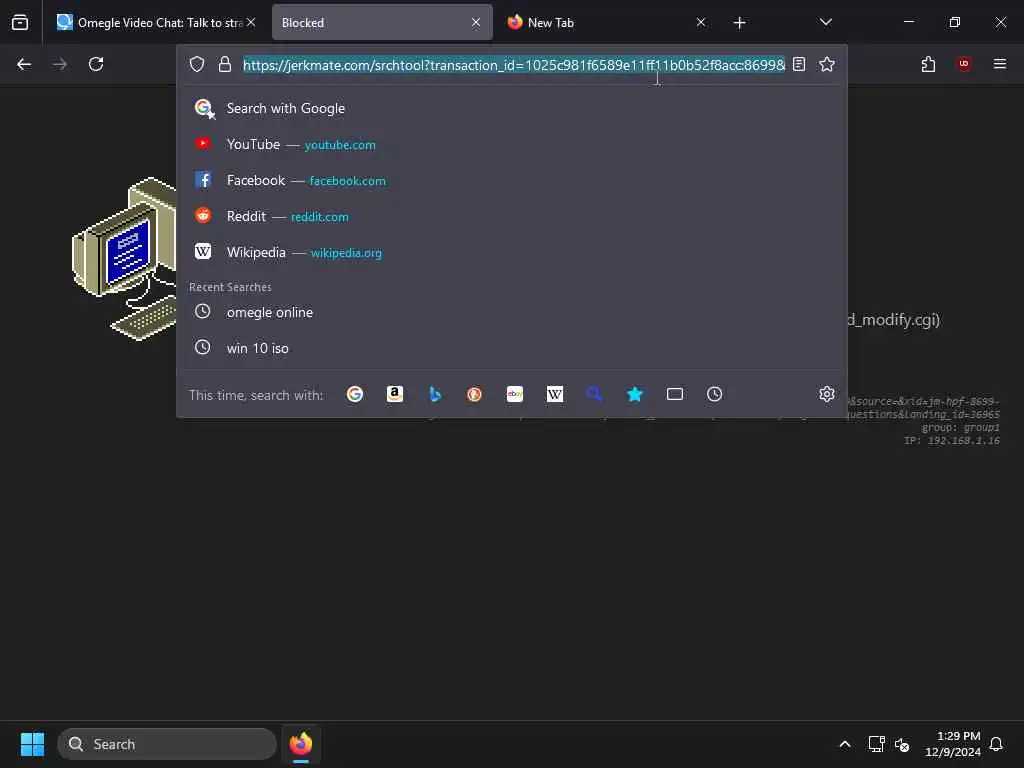Open the notifications bell icon
The image size is (1024, 768).
pyautogui.click(x=996, y=744)
